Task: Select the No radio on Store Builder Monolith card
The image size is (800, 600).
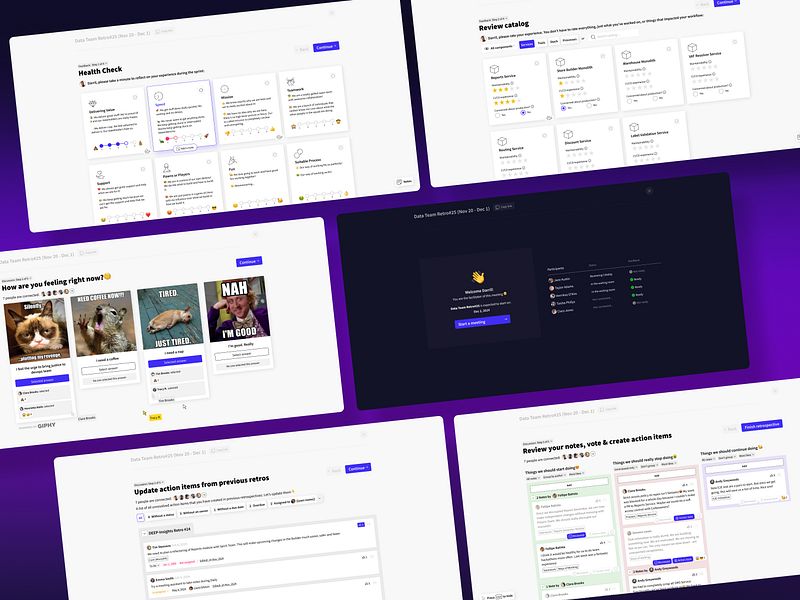Action: point(589,106)
